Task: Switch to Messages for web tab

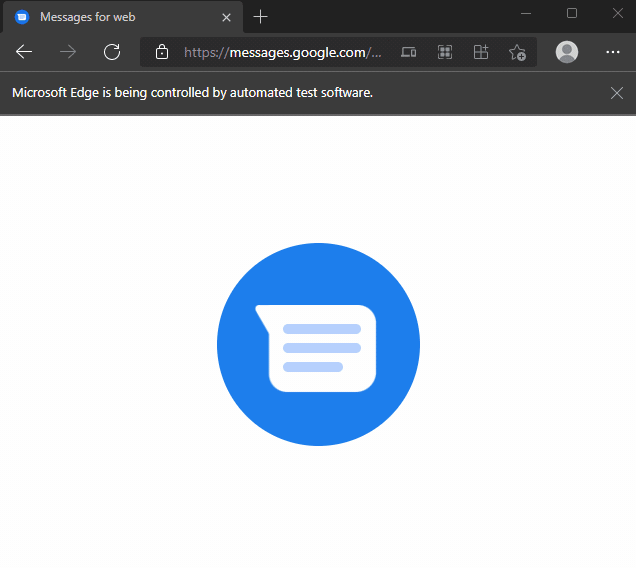Action: pyautogui.click(x=123, y=17)
